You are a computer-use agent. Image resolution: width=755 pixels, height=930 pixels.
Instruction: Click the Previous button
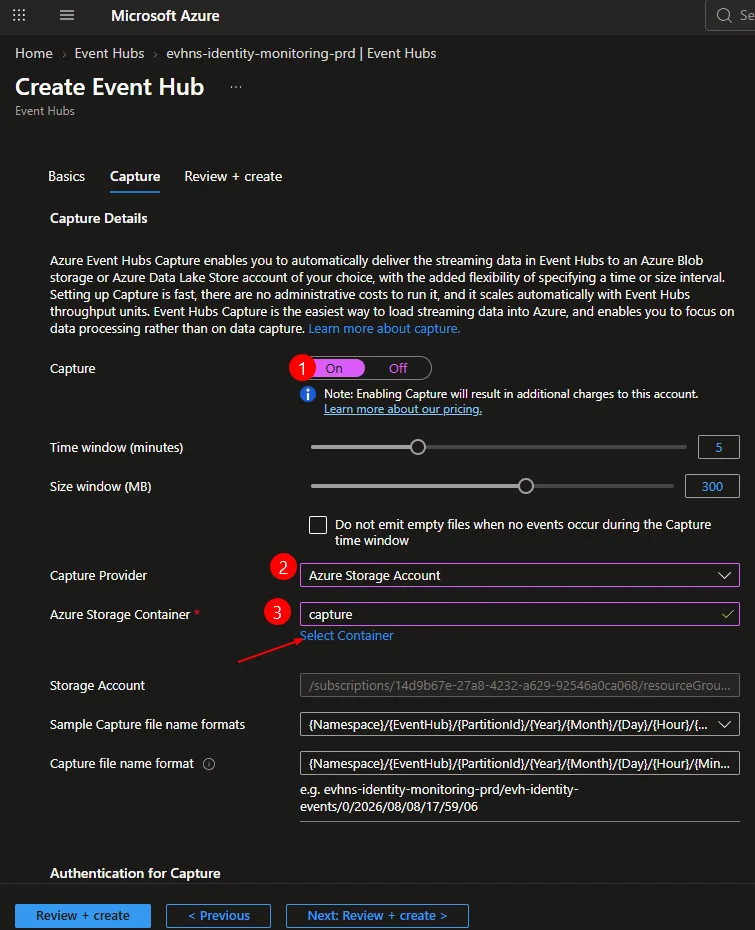pyautogui.click(x=218, y=916)
